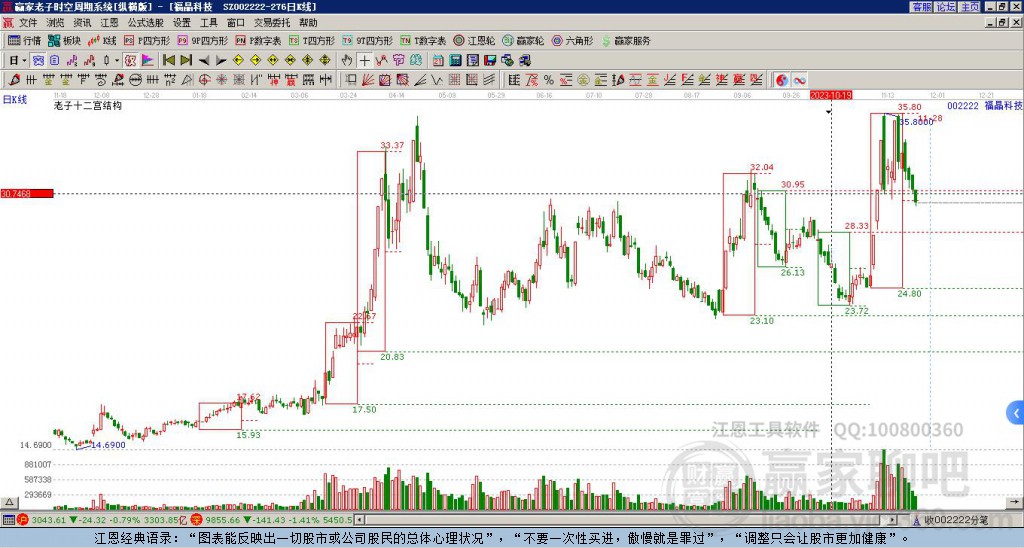Open the 六角形 (Hexagon) tool
The image size is (1024, 548).
tap(572, 41)
